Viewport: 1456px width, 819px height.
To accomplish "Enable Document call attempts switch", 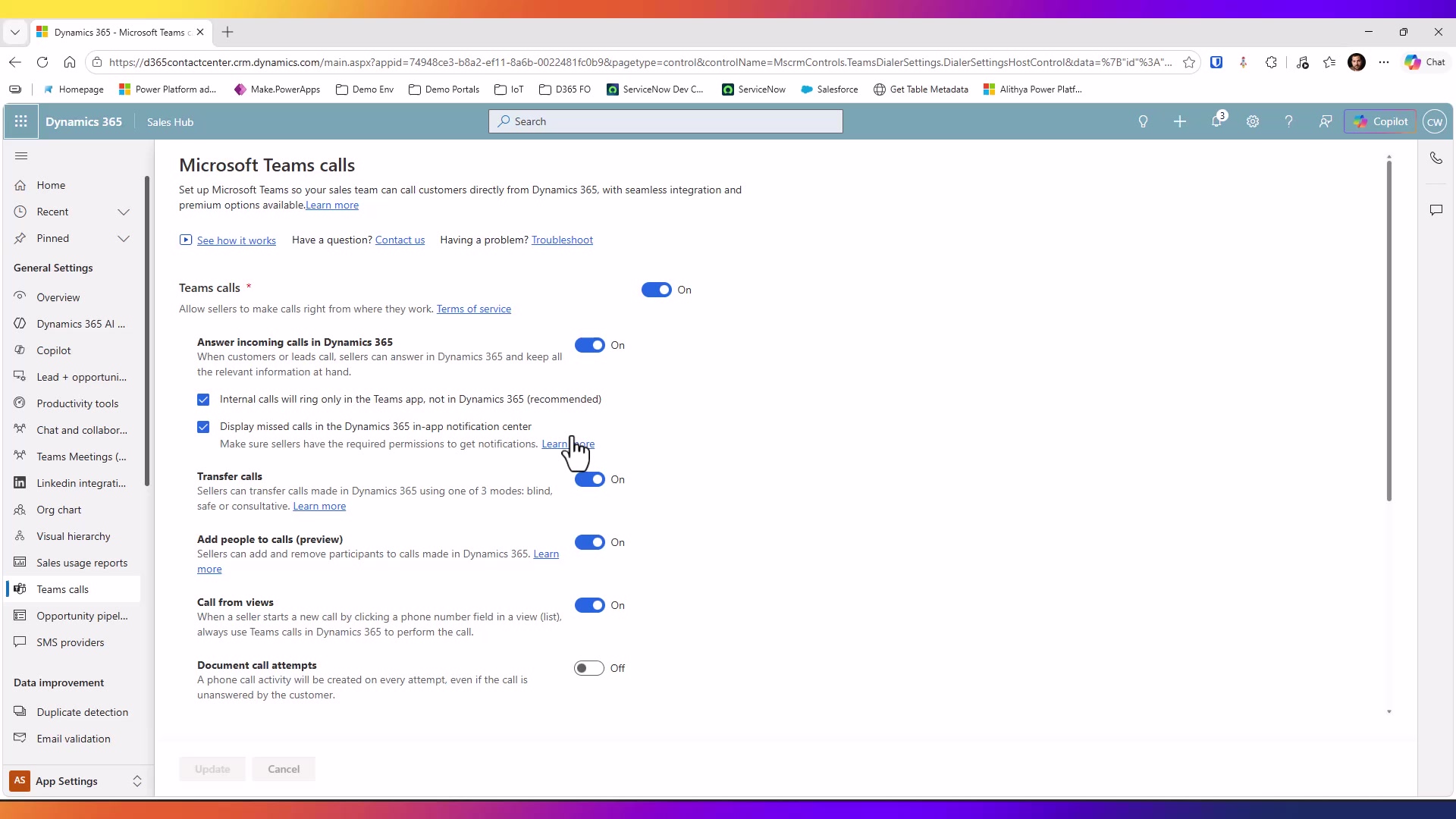I will [589, 668].
